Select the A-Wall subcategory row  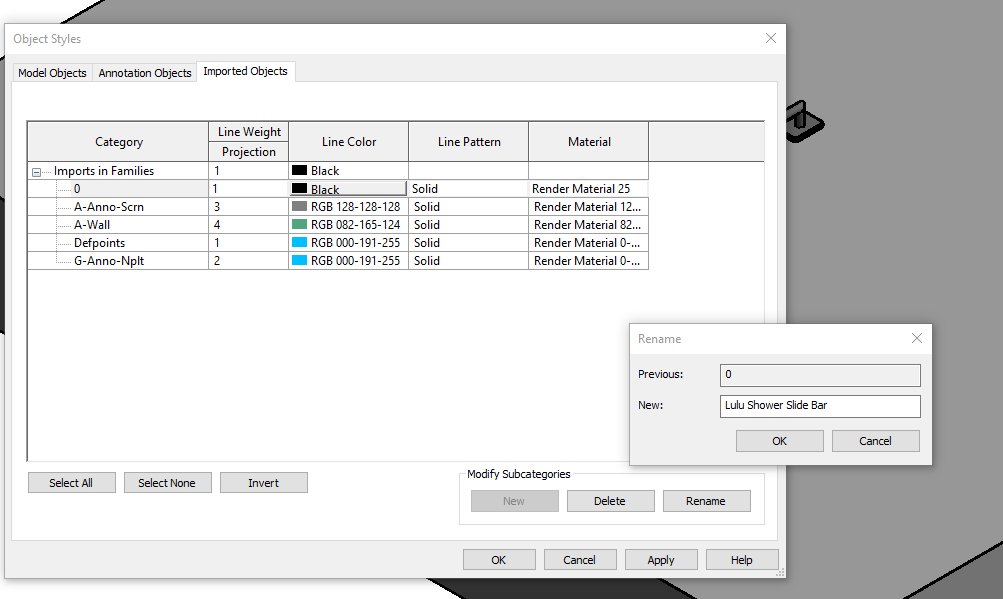pyautogui.click(x=118, y=225)
